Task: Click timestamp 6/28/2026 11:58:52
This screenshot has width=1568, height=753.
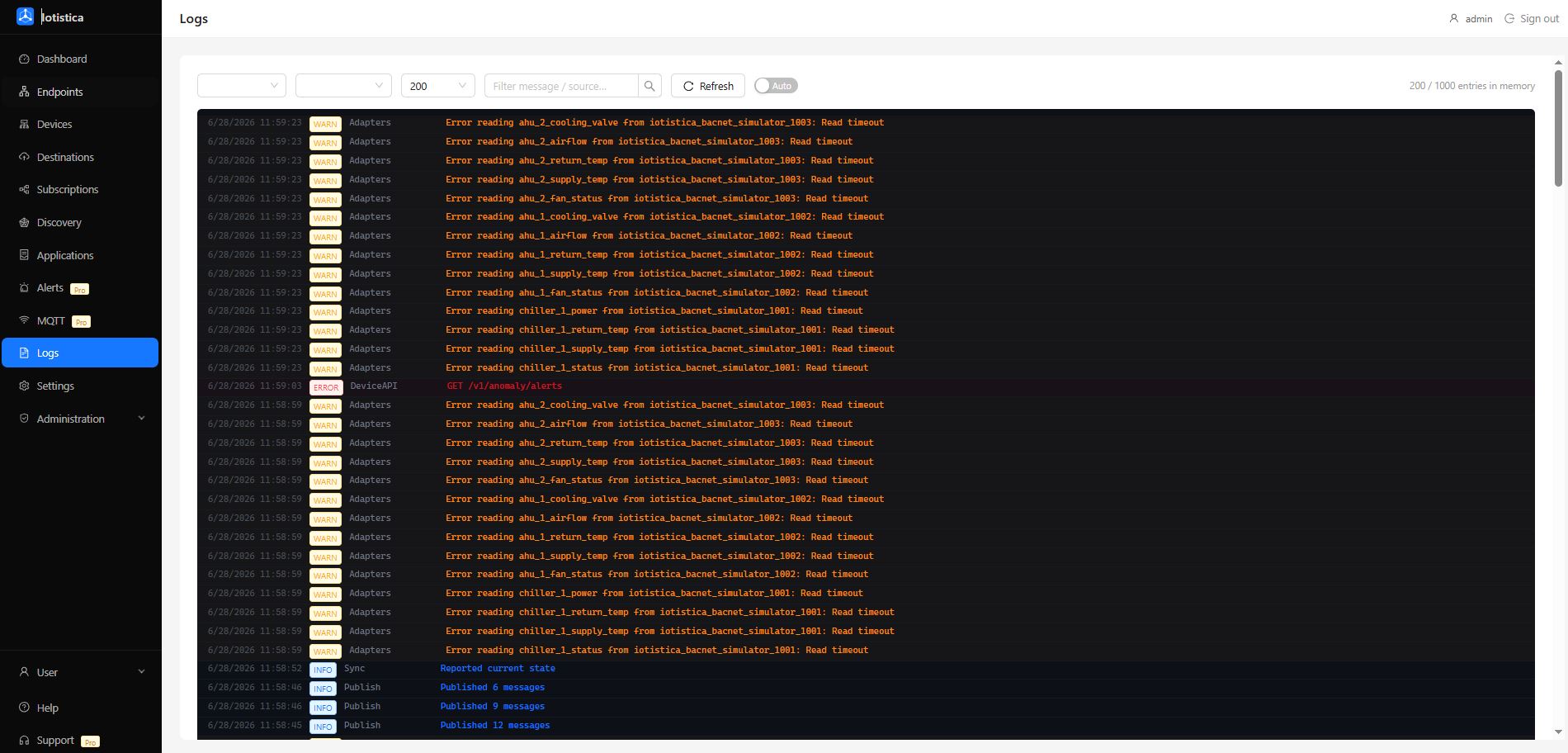Action: pos(254,668)
